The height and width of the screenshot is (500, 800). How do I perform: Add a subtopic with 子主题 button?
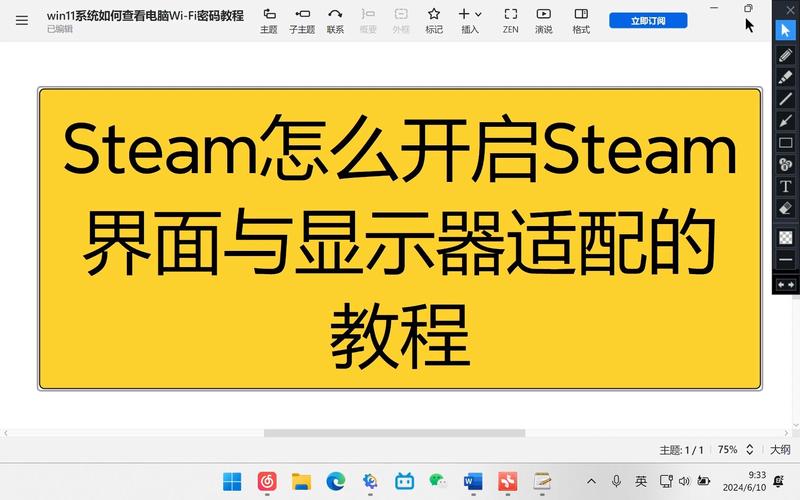tap(302, 21)
